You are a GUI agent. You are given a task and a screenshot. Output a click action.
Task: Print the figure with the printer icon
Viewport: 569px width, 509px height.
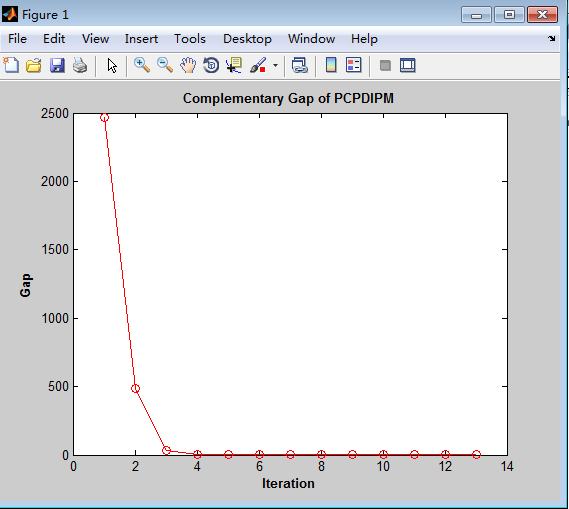[x=80, y=66]
